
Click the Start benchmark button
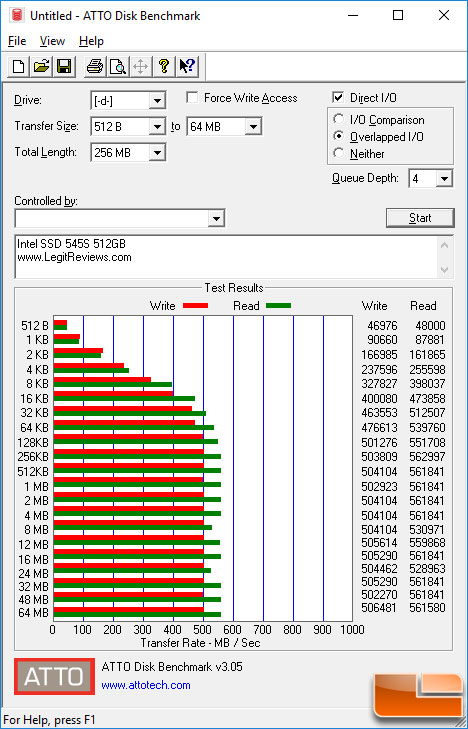pyautogui.click(x=420, y=218)
